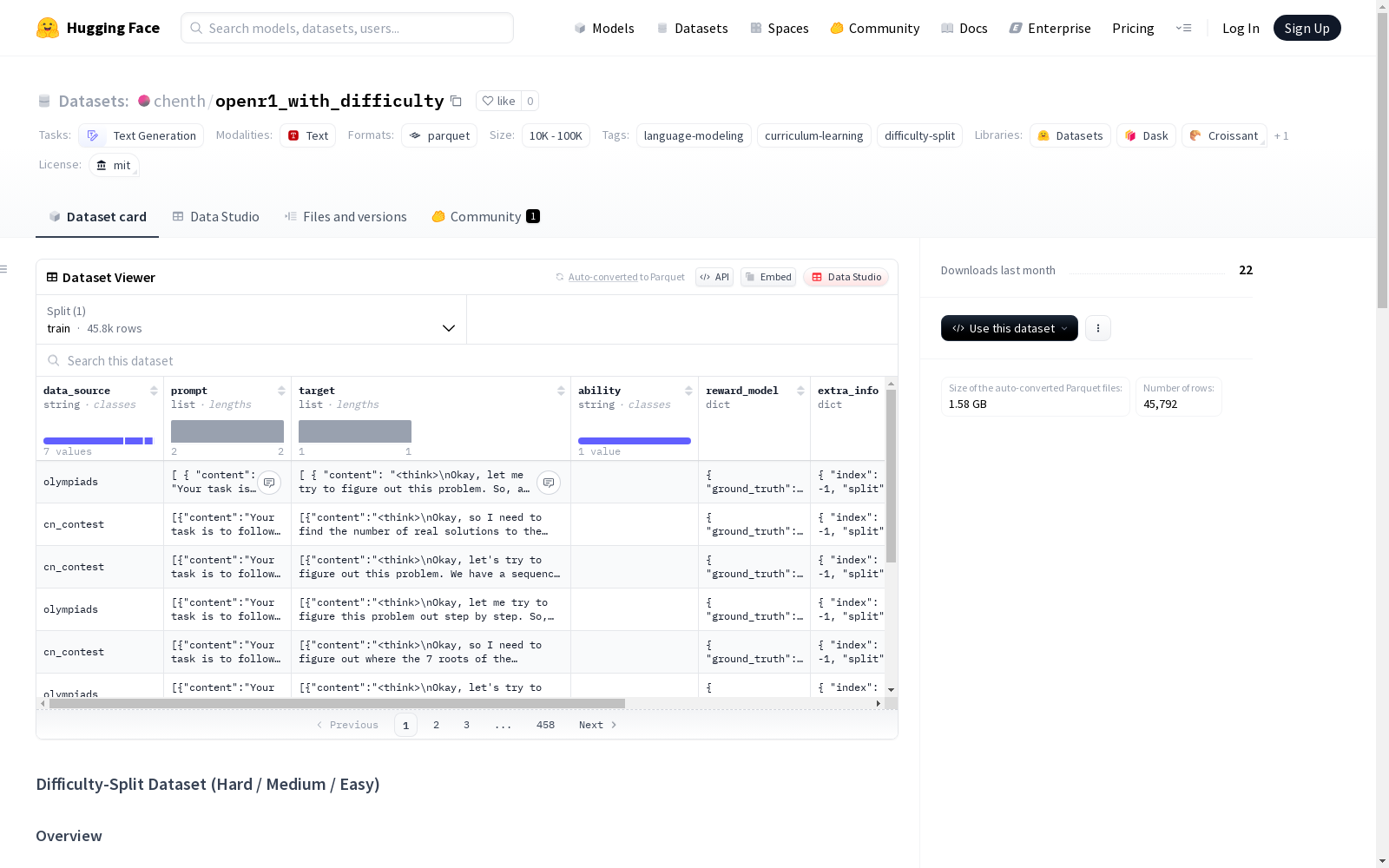This screenshot has width=1389, height=868.
Task: Click the dataset table's horizontal scroll right arrow
Action: (879, 703)
